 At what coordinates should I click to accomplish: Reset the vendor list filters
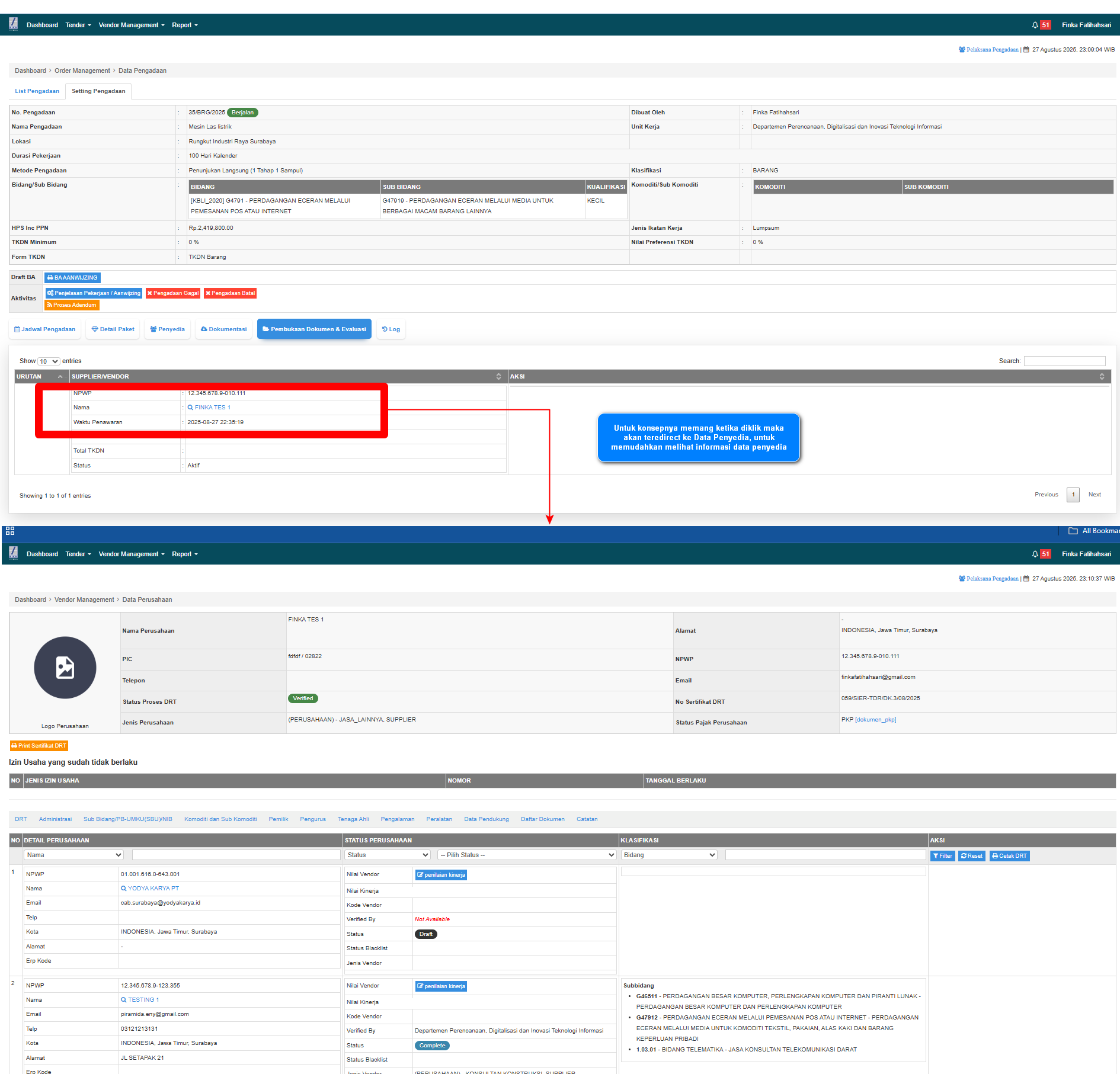pyautogui.click(x=971, y=856)
